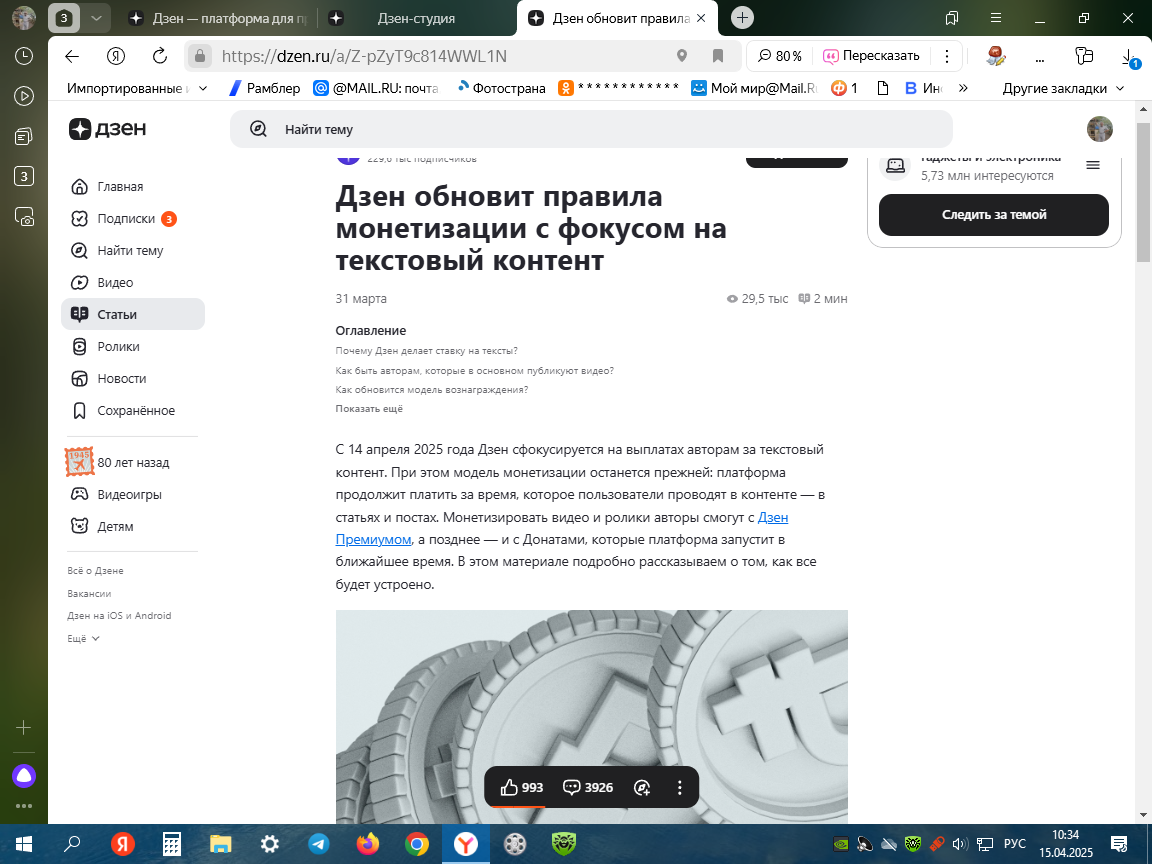The image size is (1152, 864).
Task: Open downloads arrow icon in toolbar
Action: point(1129,57)
